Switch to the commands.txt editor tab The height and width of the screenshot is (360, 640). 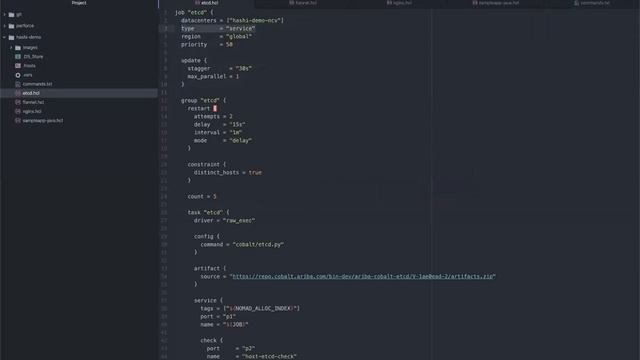(x=592, y=3)
